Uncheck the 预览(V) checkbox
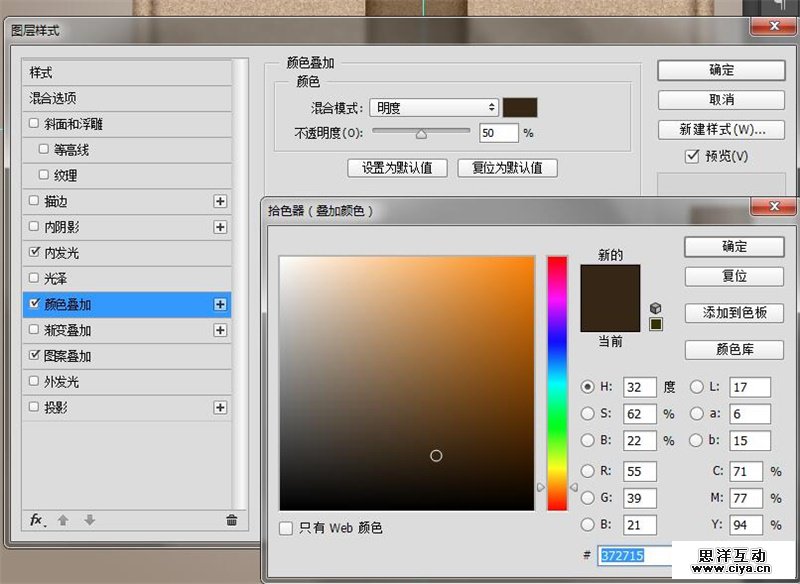 692,156
